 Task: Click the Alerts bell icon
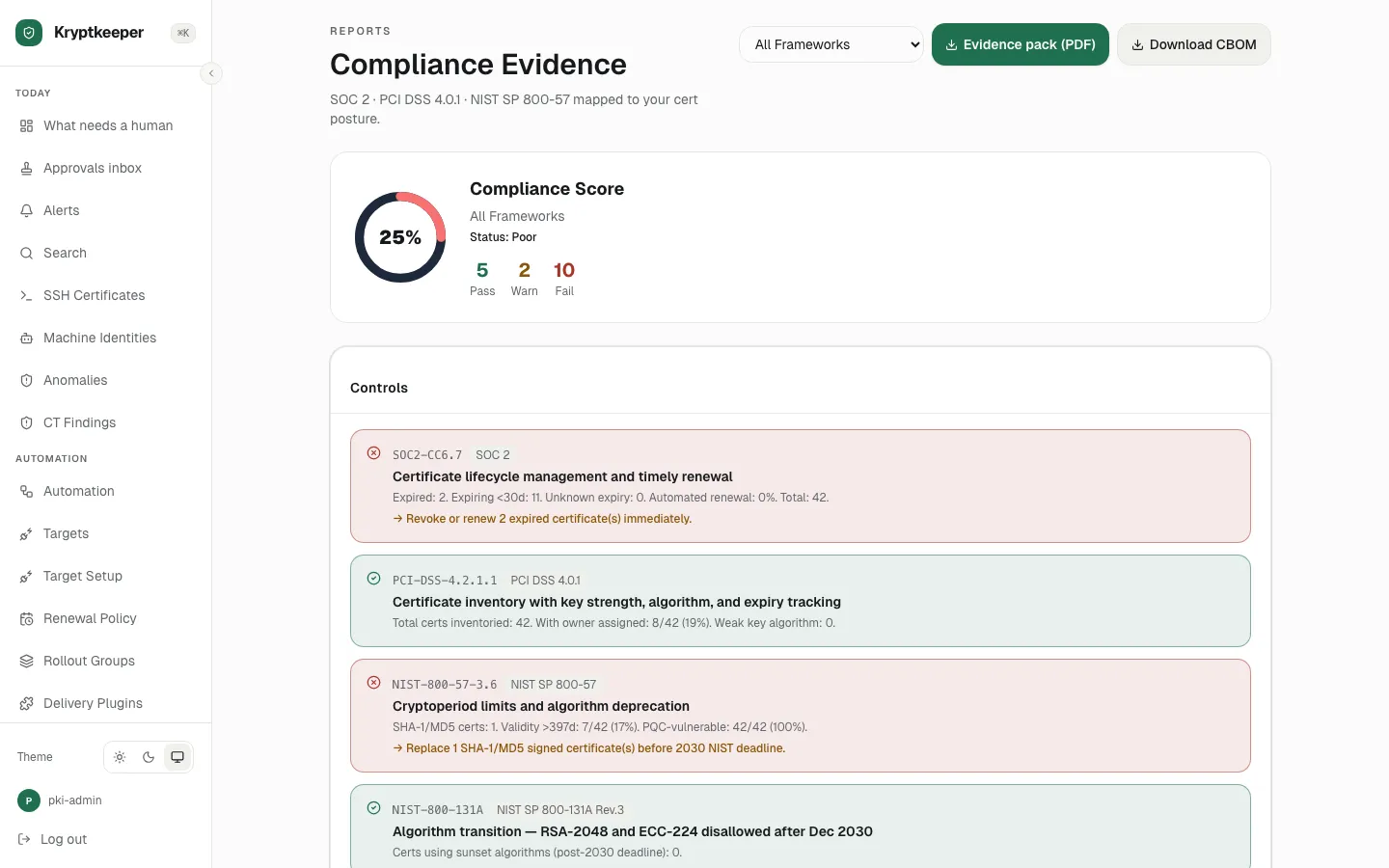(x=27, y=210)
